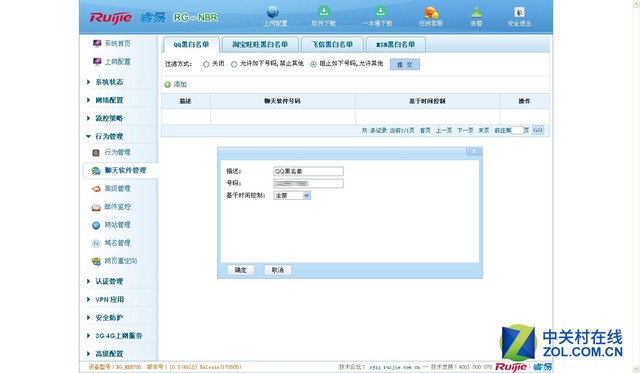Click the Ruijie logo in header

pyautogui.click(x=111, y=18)
